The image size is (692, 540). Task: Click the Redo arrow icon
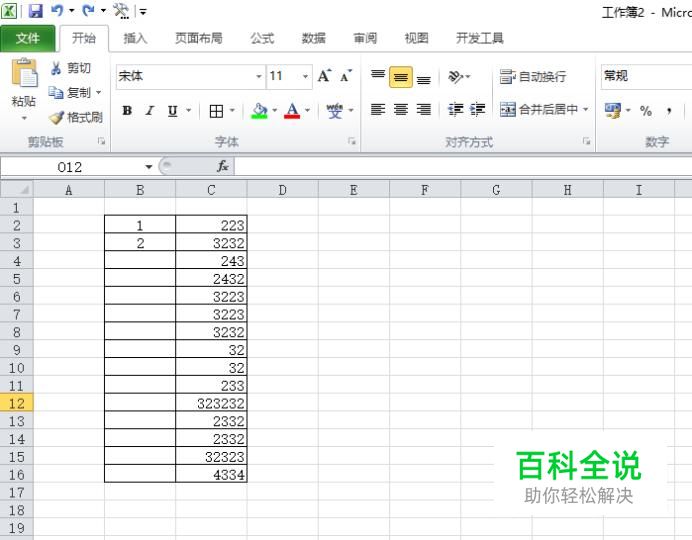(x=88, y=11)
